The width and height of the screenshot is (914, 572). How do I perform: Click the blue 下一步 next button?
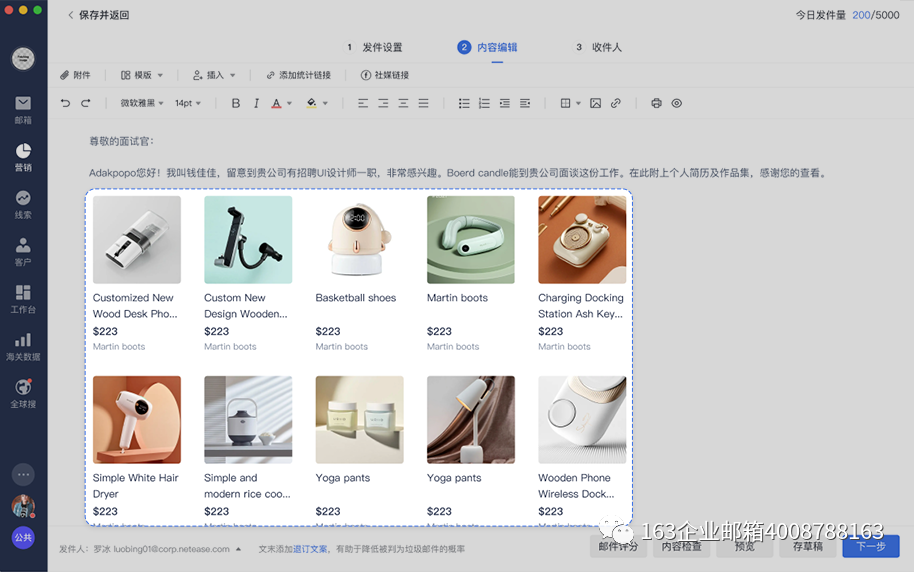click(x=871, y=546)
